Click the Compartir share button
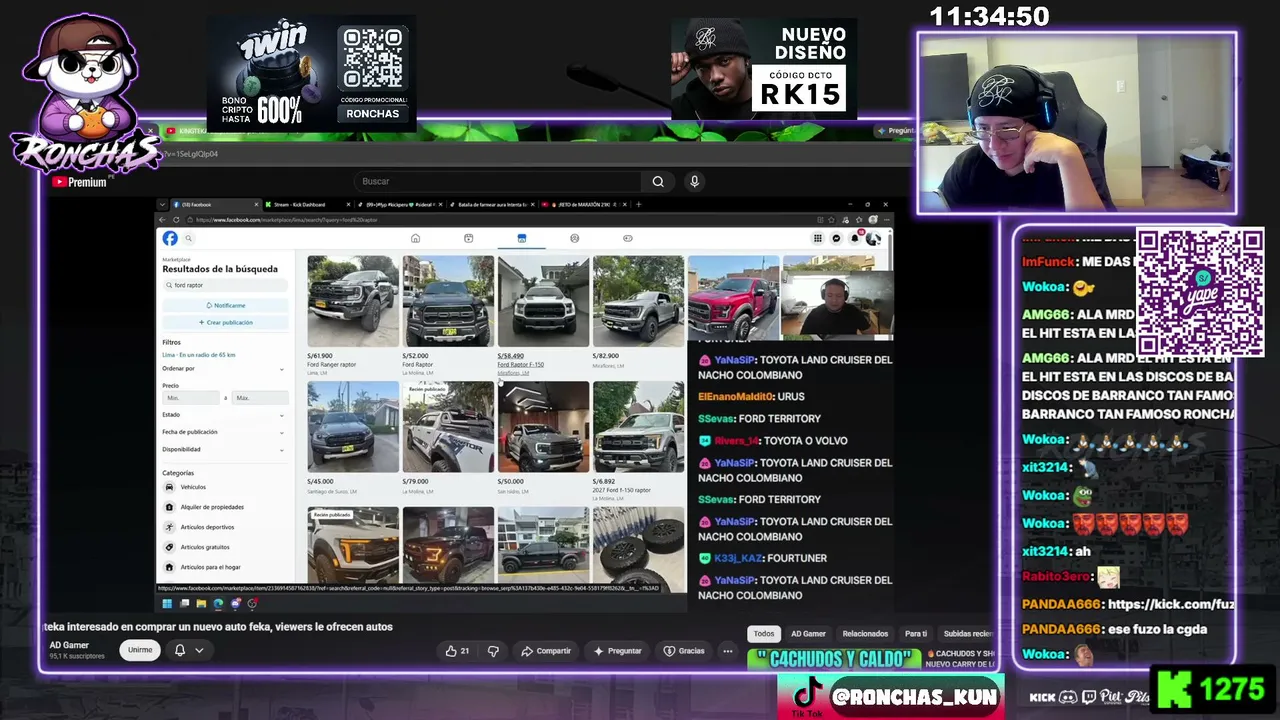This screenshot has height=720, width=1280. click(x=546, y=651)
